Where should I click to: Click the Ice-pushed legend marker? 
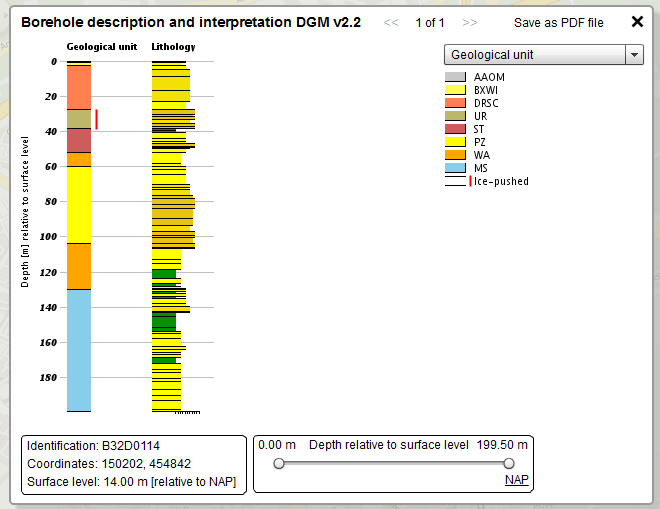click(470, 181)
